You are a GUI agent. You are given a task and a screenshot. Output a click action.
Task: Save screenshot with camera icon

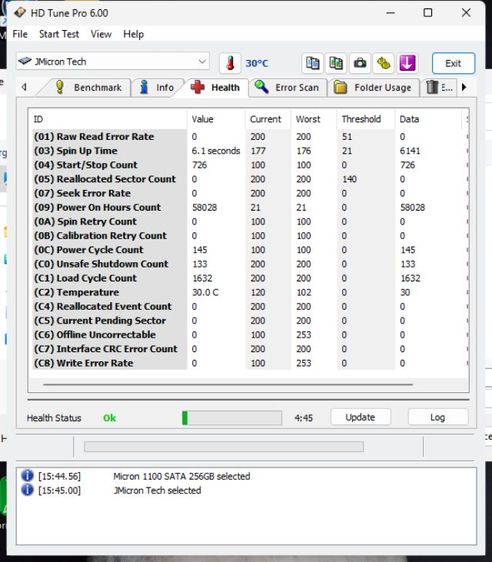pos(360,63)
